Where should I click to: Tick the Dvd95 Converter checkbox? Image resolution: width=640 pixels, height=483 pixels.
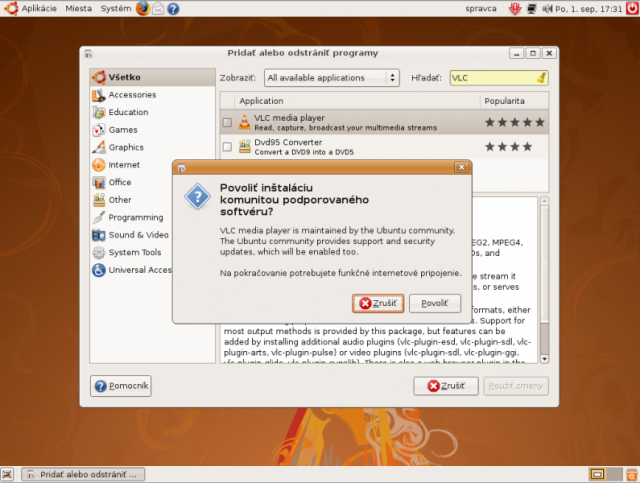point(227,147)
